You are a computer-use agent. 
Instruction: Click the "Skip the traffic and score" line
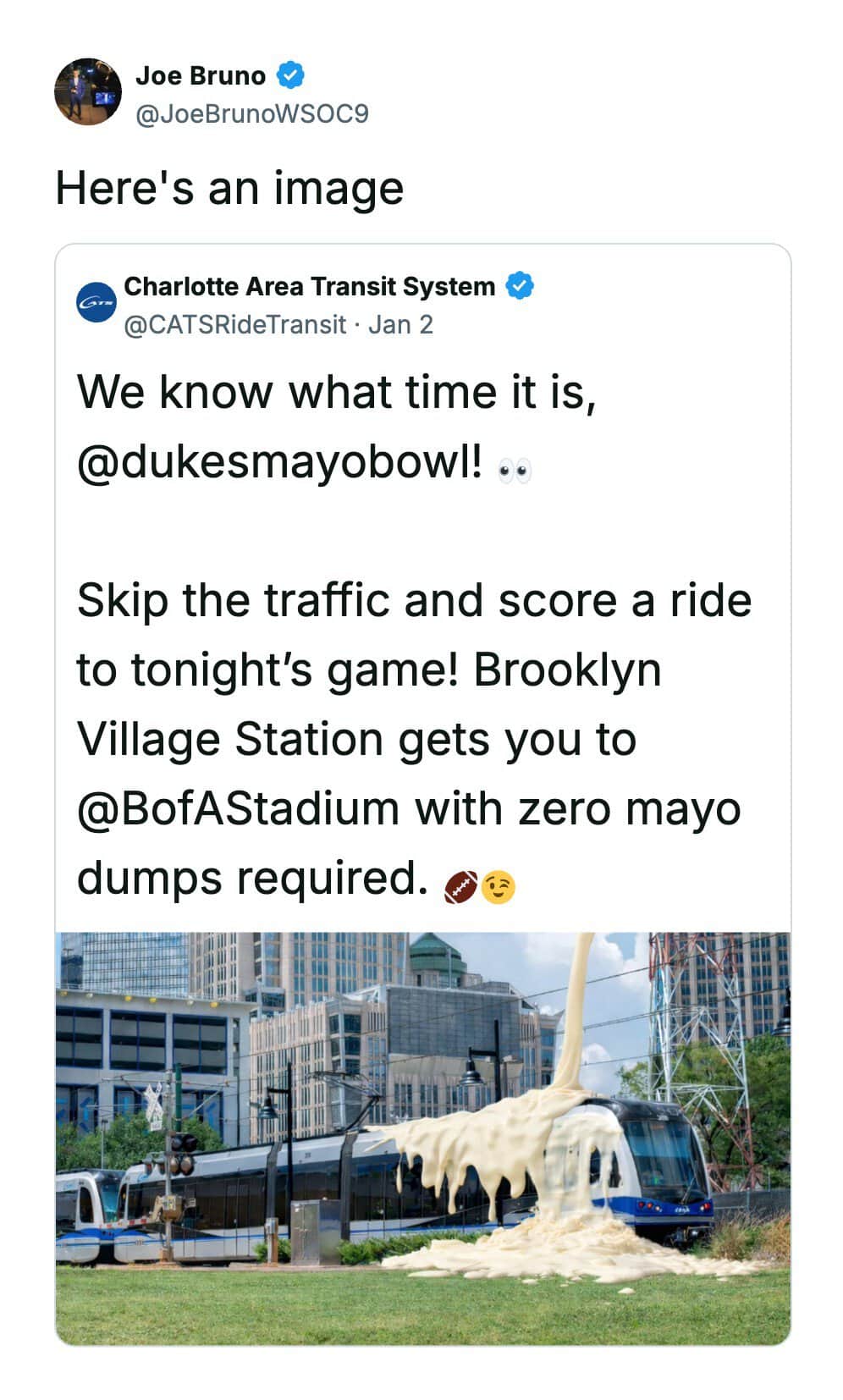[414, 601]
